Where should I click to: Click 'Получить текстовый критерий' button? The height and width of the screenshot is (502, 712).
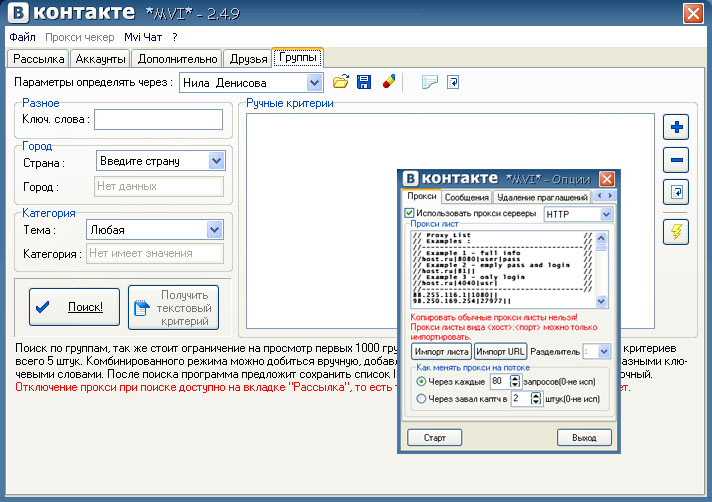tap(173, 307)
